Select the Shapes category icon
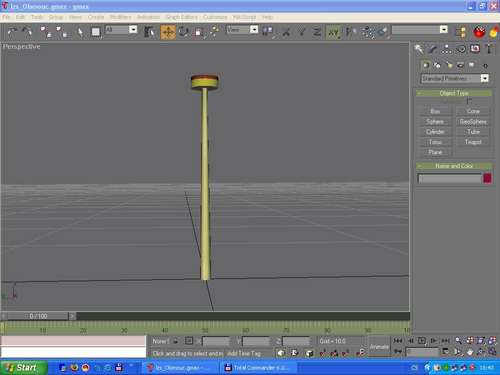The image size is (500, 375). point(437,65)
